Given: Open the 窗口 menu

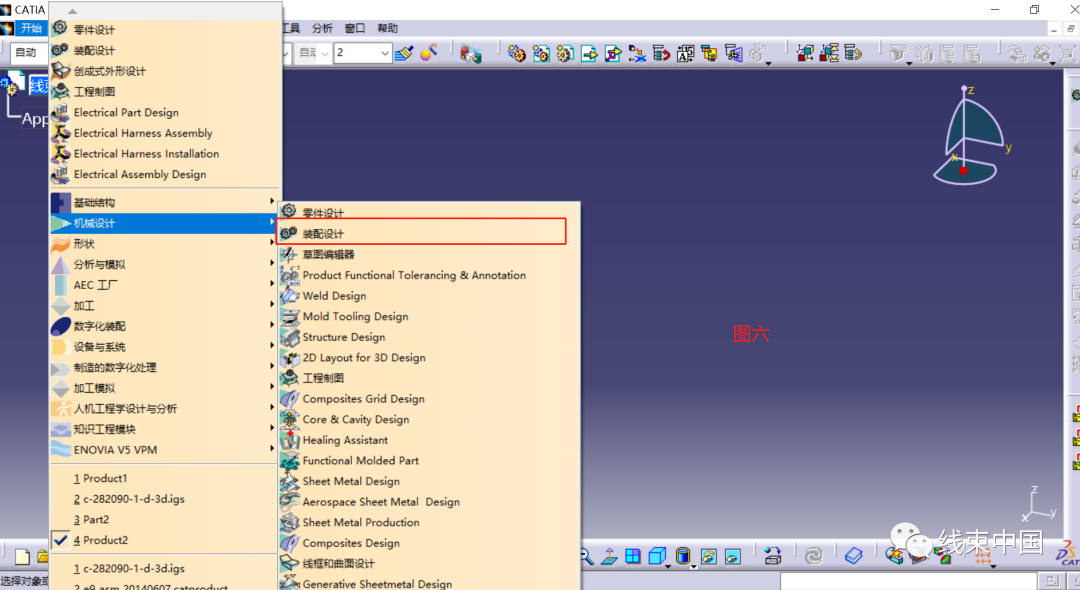Looking at the screenshot, I should (x=355, y=28).
